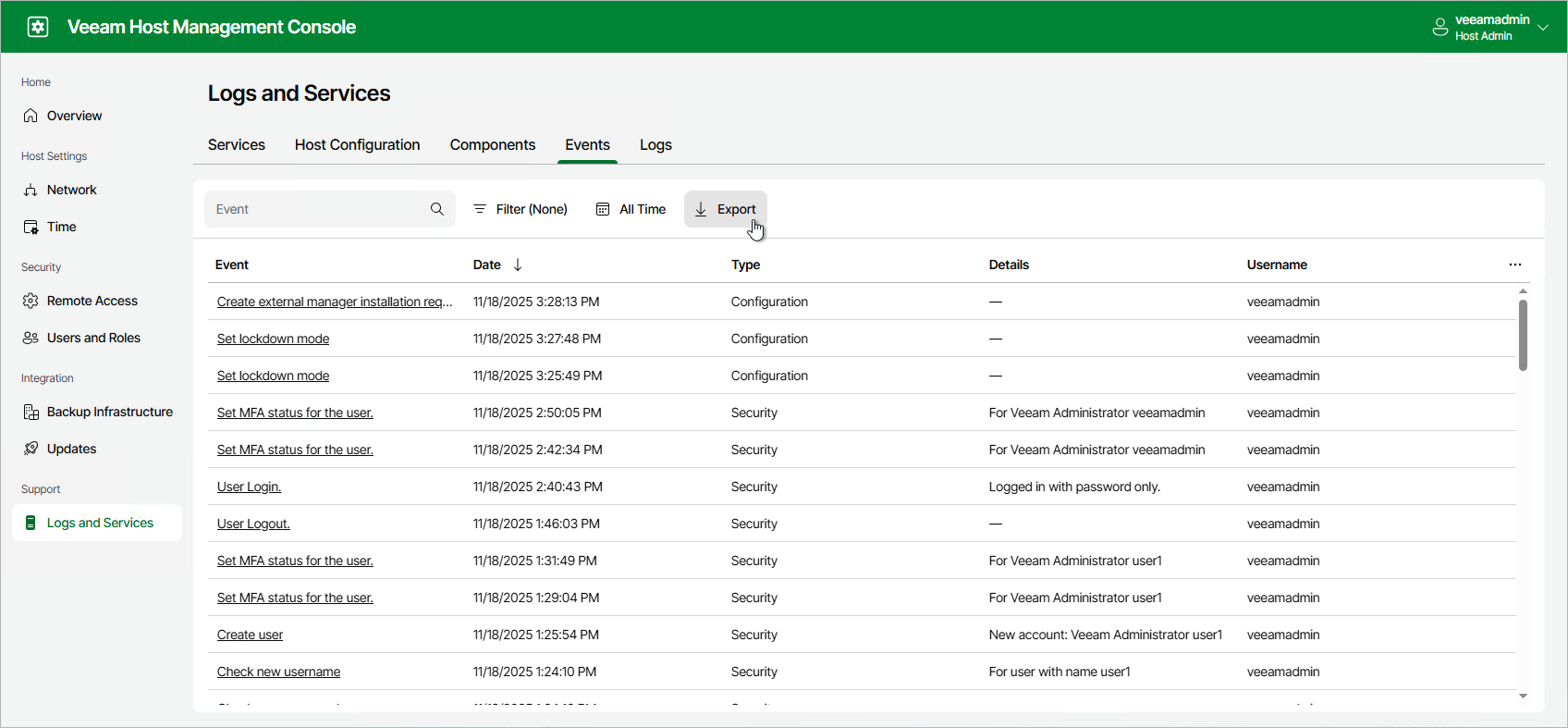Click the scrollbar down arrow
1568x728 pixels.
pyautogui.click(x=1523, y=696)
